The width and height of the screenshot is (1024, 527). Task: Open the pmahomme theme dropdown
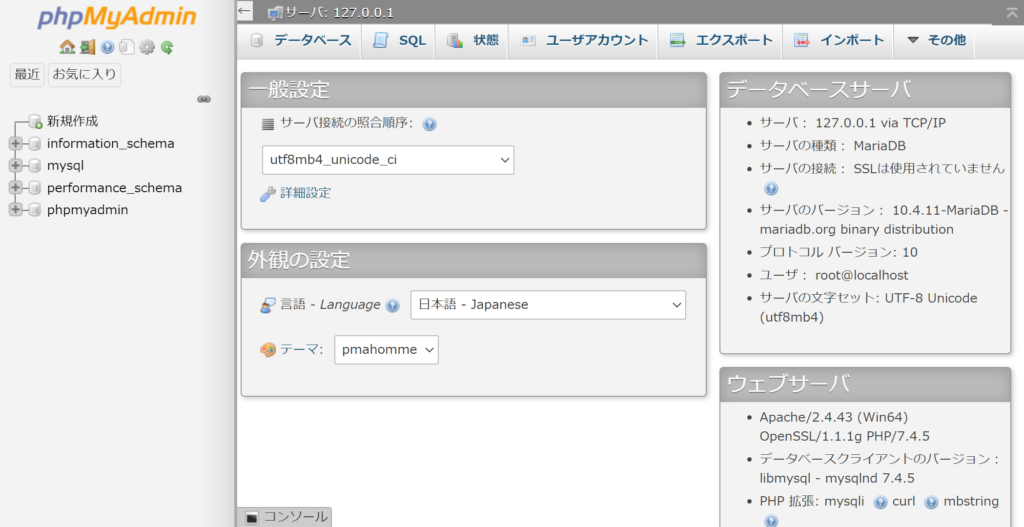[x=386, y=350]
